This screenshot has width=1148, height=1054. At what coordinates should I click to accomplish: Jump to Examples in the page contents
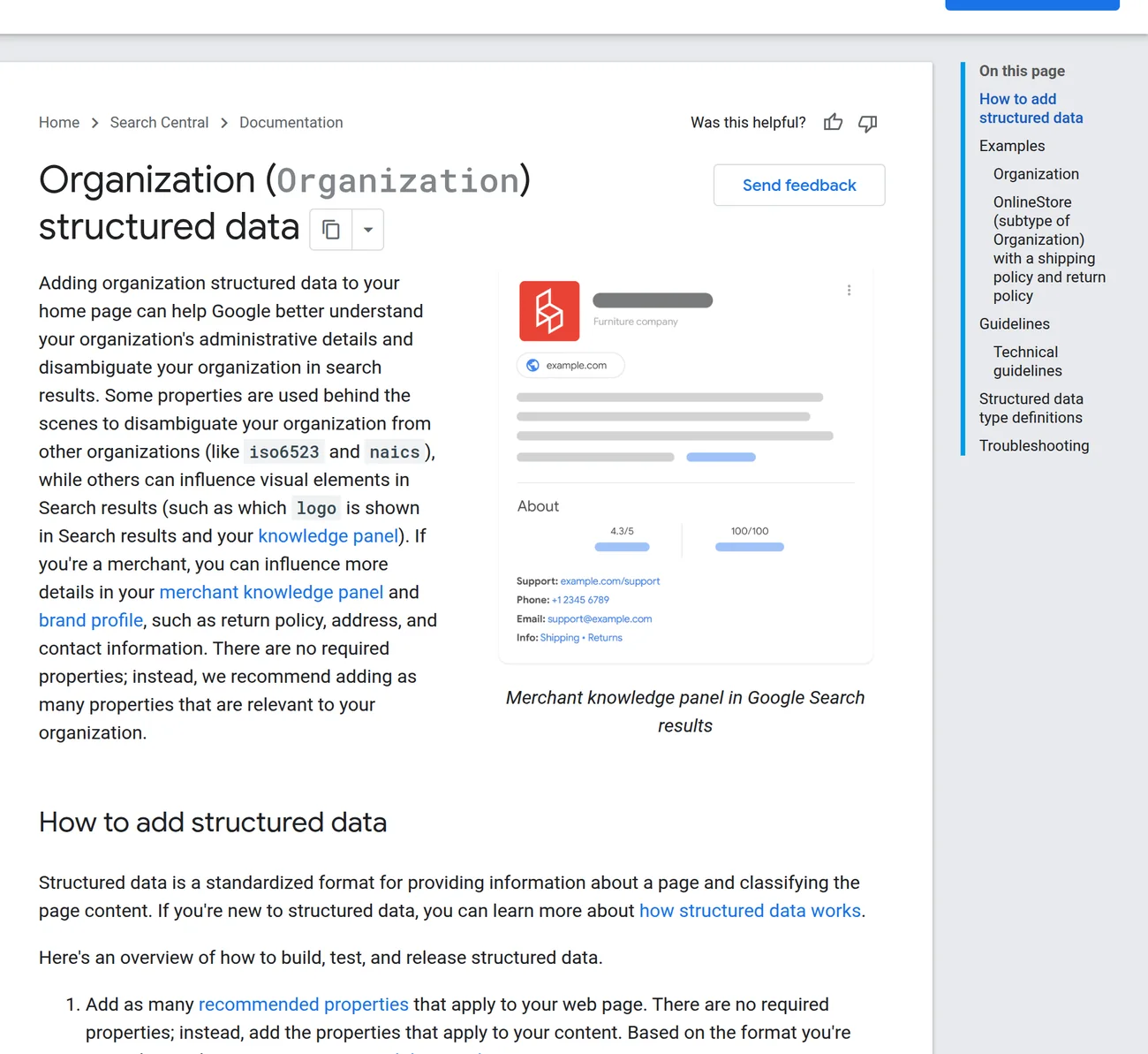pos(1012,146)
